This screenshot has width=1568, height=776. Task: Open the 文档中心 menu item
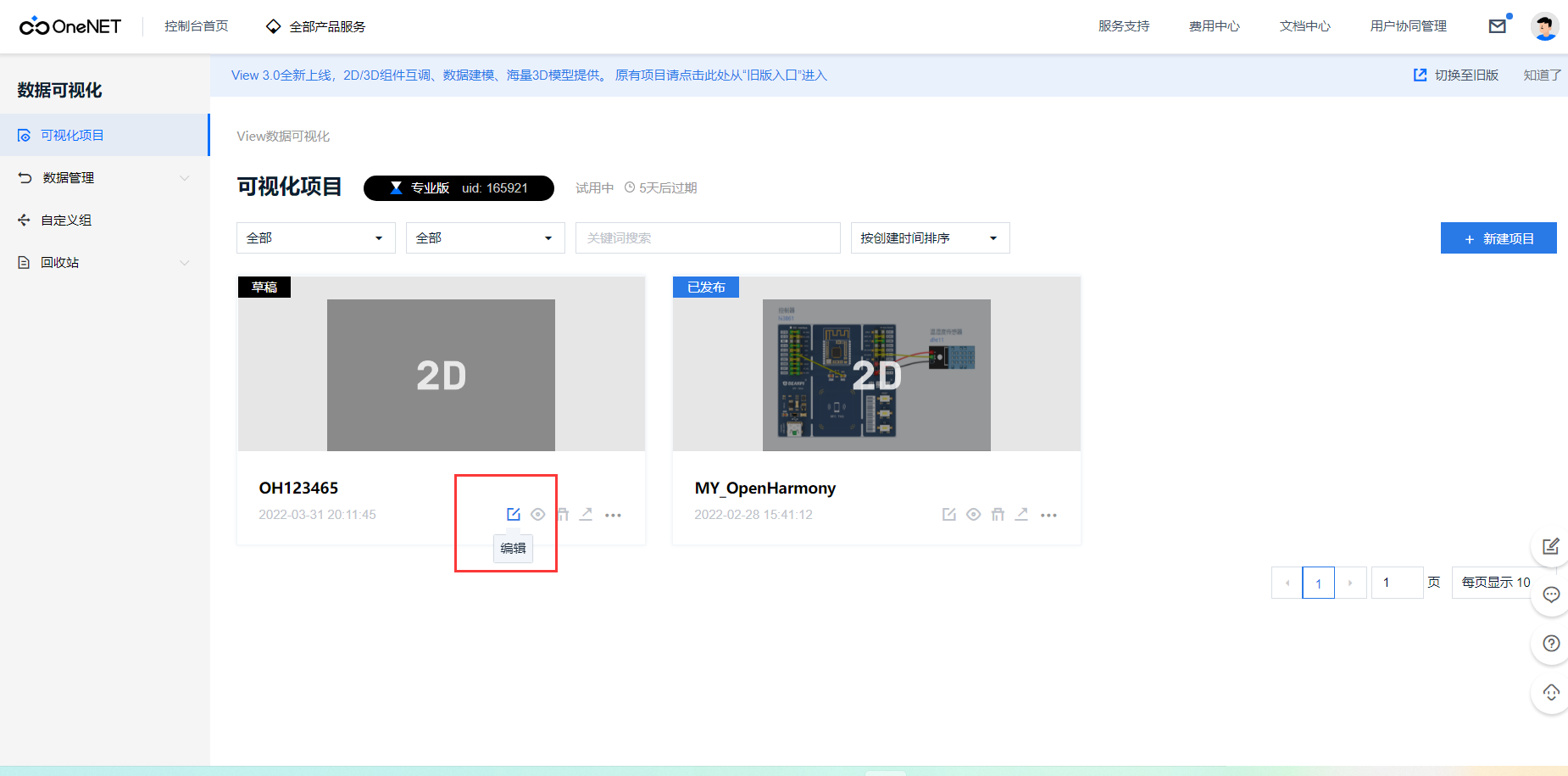click(x=1304, y=25)
